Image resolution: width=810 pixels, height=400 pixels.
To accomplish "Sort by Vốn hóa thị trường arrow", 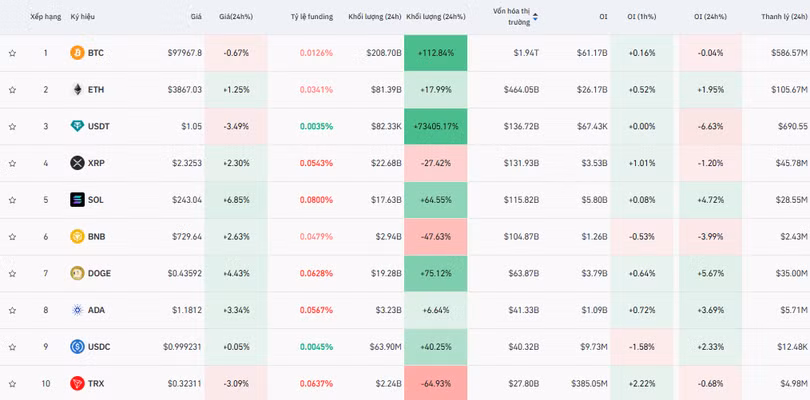I will [535, 17].
